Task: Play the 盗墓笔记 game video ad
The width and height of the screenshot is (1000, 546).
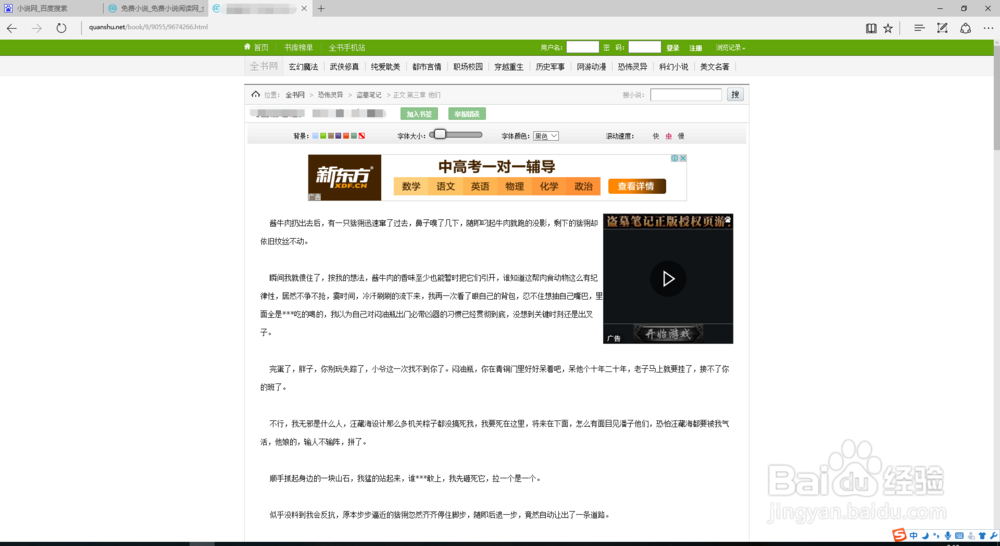Action: [668, 279]
